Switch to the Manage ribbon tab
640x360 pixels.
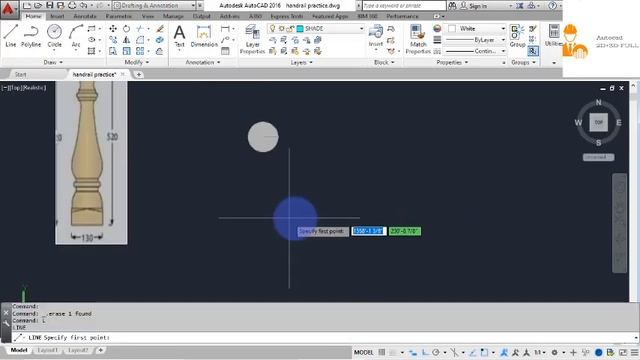point(173,16)
